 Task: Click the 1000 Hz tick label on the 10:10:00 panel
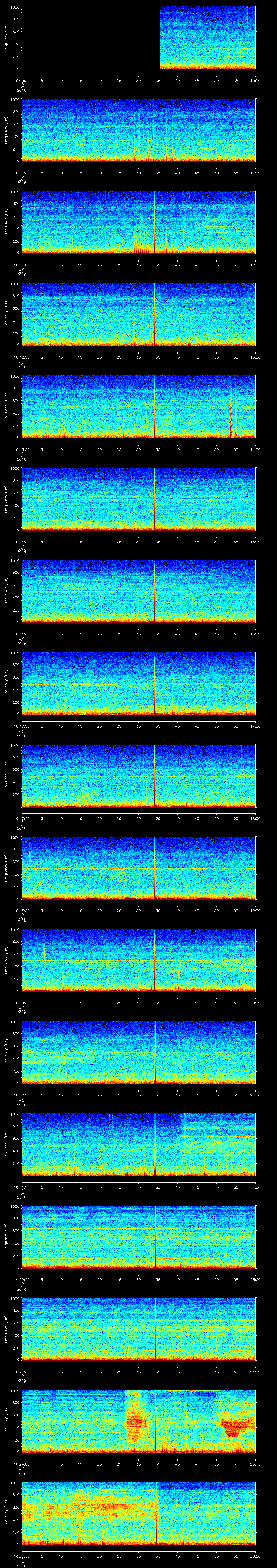click(15, 100)
